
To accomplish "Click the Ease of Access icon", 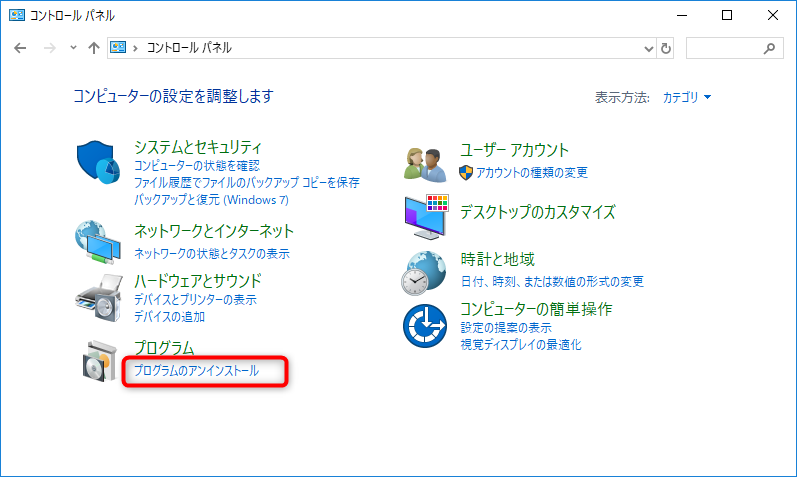I will (424, 325).
